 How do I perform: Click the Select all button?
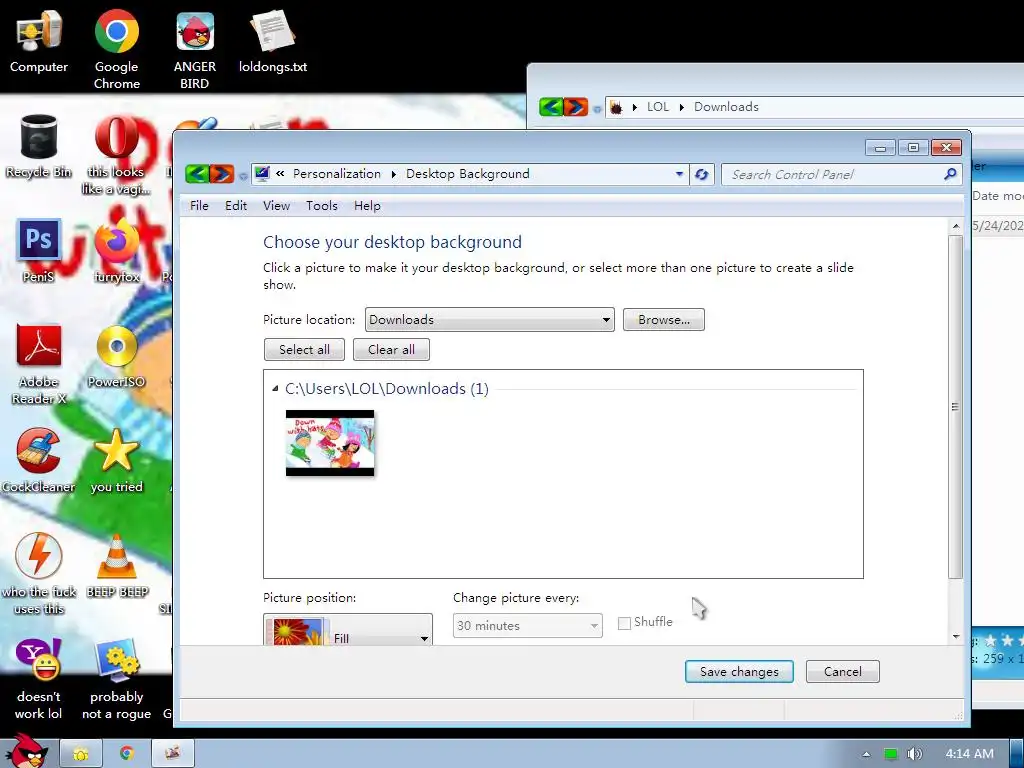[x=304, y=349]
